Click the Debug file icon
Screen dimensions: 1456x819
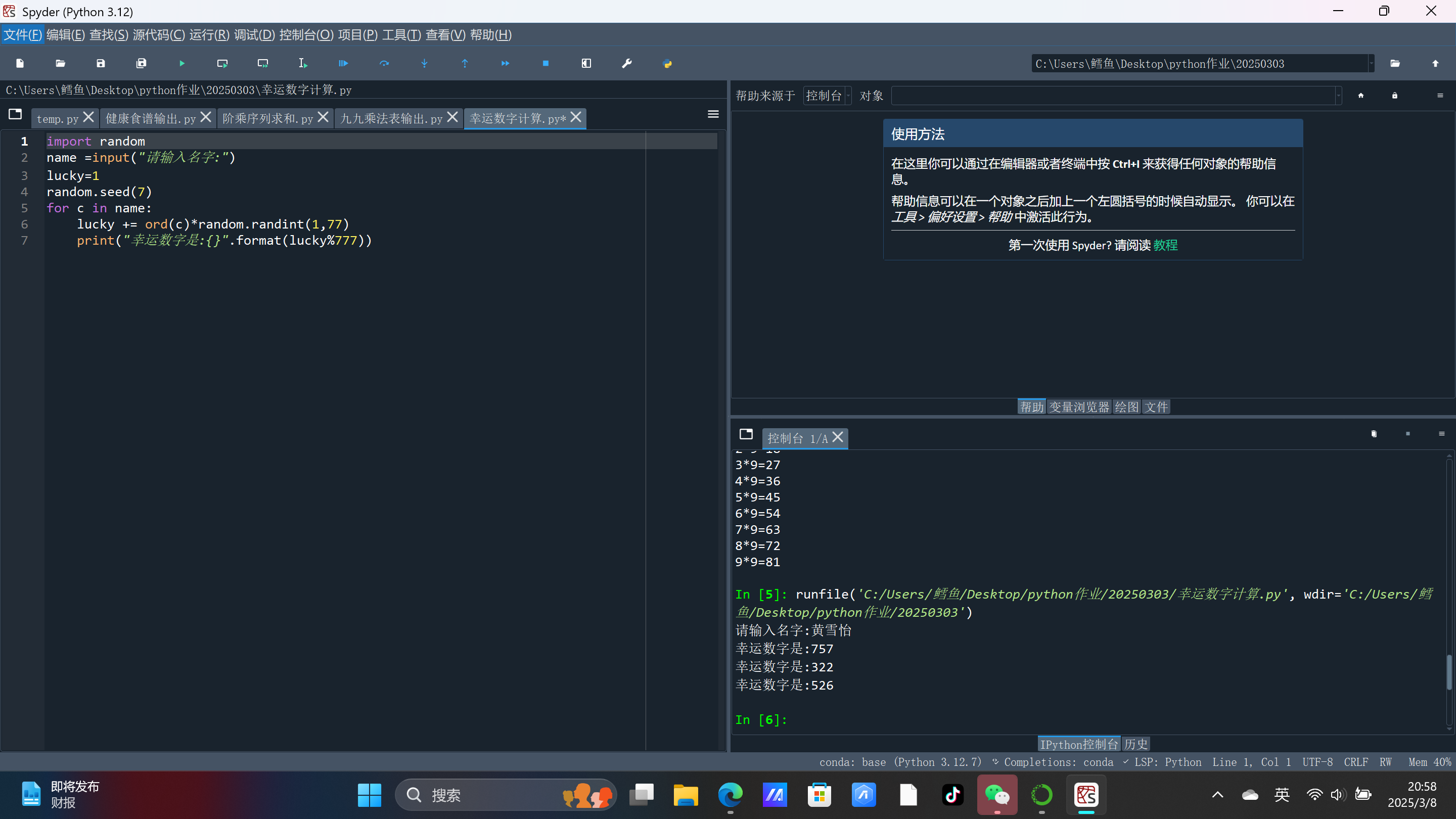tap(343, 63)
